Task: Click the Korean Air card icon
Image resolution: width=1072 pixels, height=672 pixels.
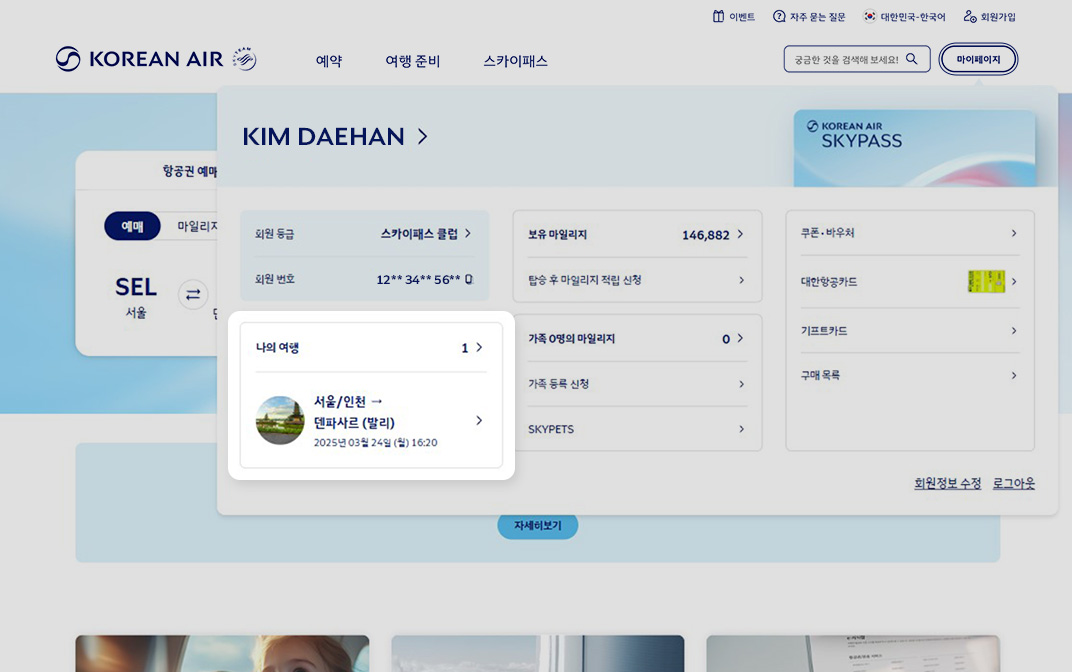Action: (x=985, y=281)
